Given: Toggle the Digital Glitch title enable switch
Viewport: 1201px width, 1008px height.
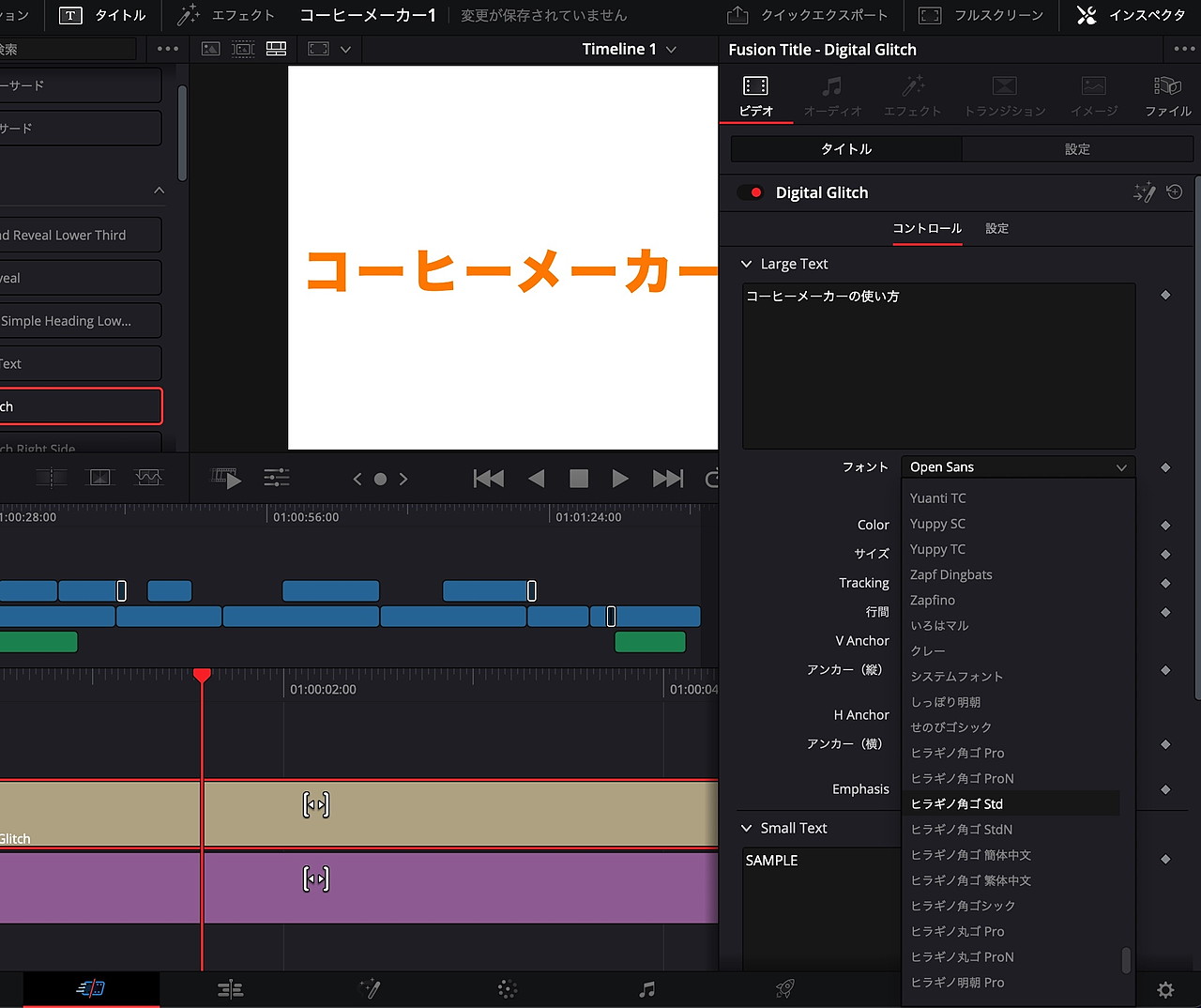Looking at the screenshot, I should pyautogui.click(x=750, y=192).
